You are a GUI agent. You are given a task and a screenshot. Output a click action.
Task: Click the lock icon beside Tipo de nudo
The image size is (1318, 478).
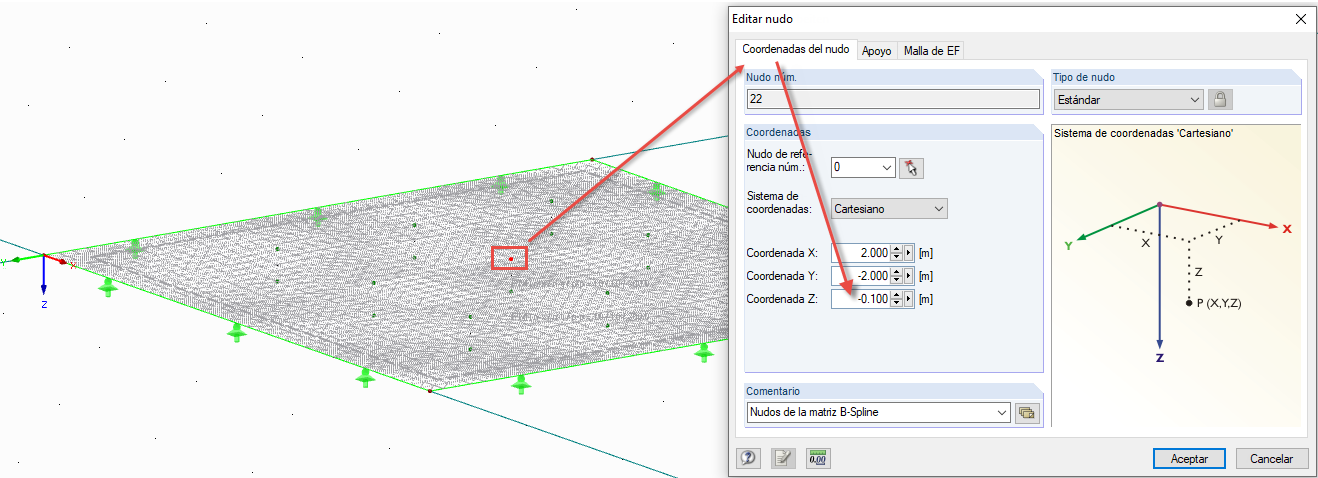[1219, 99]
